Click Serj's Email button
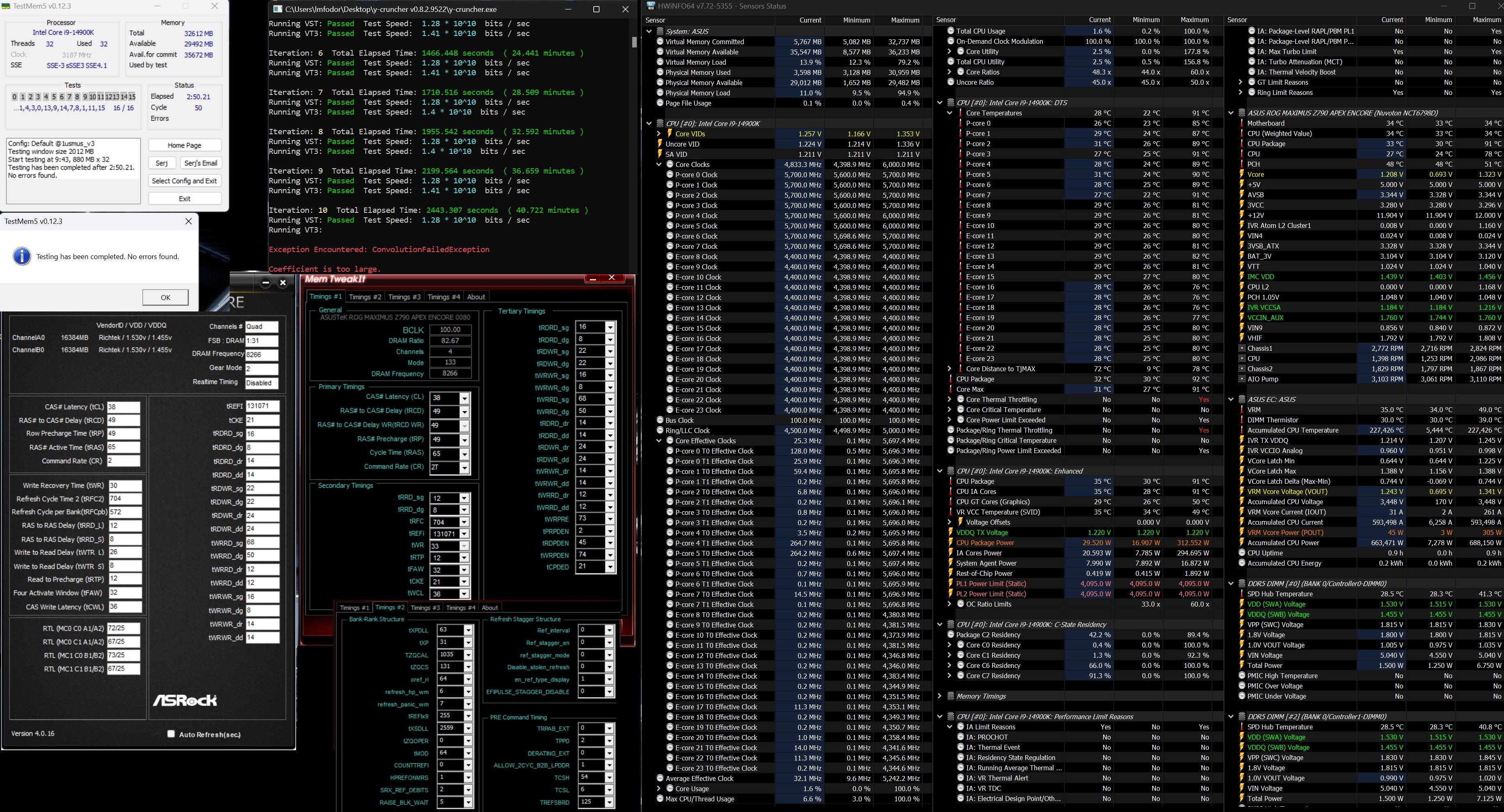 (200, 163)
